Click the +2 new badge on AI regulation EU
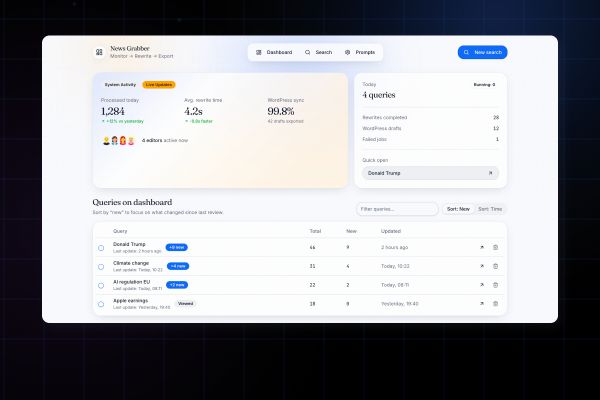600x400 pixels. point(177,285)
